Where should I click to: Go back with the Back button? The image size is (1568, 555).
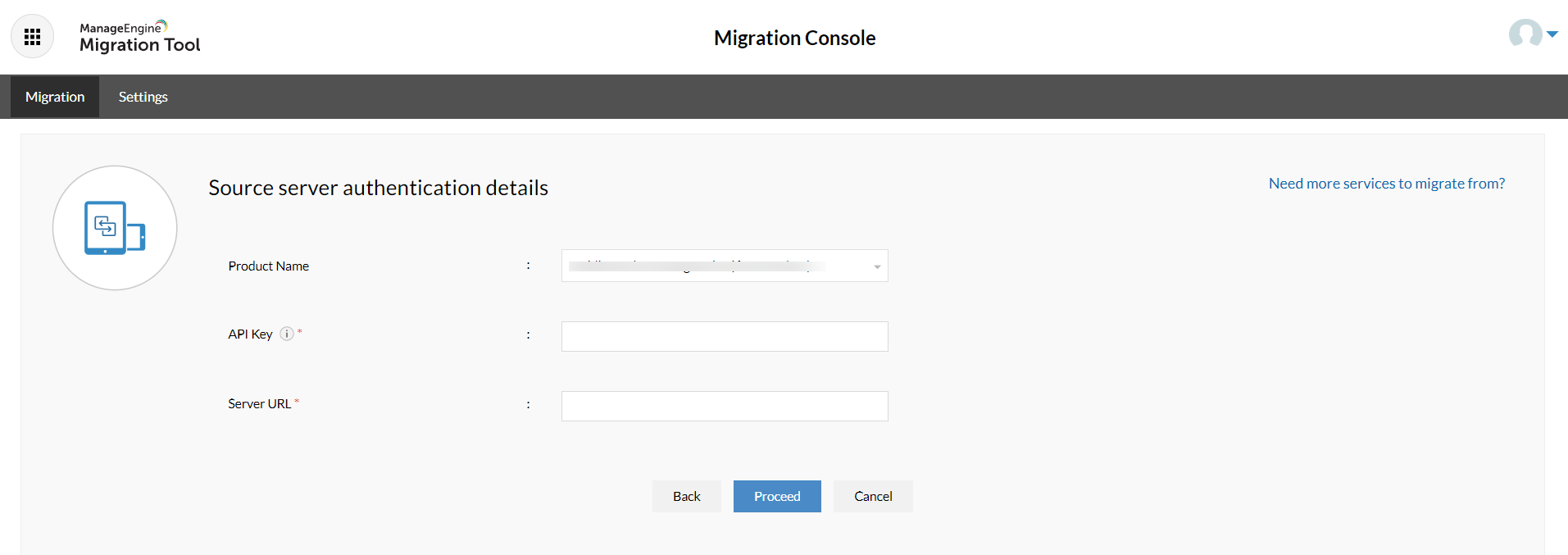[686, 496]
